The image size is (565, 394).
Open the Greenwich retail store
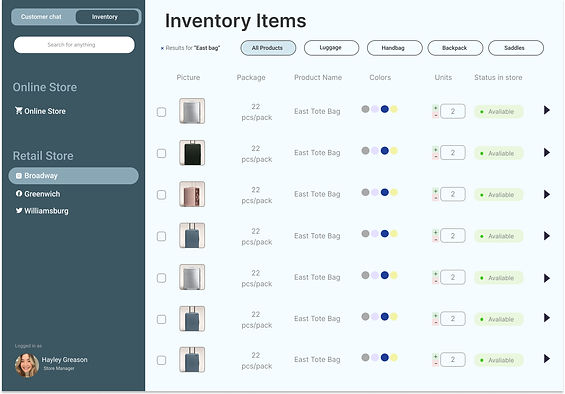[x=38, y=194]
